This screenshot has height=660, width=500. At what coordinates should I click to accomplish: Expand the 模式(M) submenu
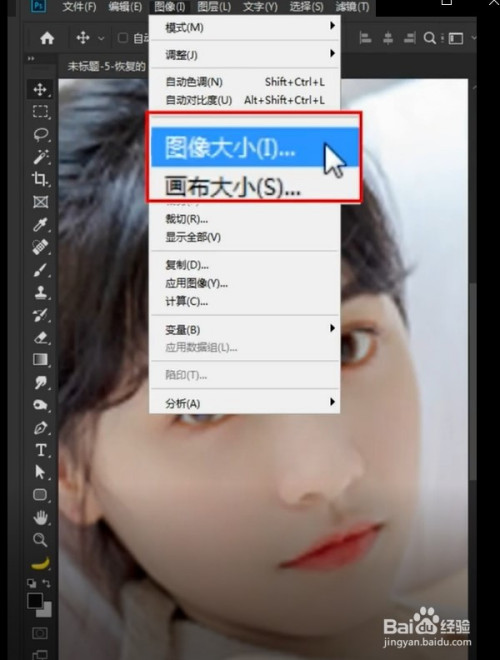245,27
